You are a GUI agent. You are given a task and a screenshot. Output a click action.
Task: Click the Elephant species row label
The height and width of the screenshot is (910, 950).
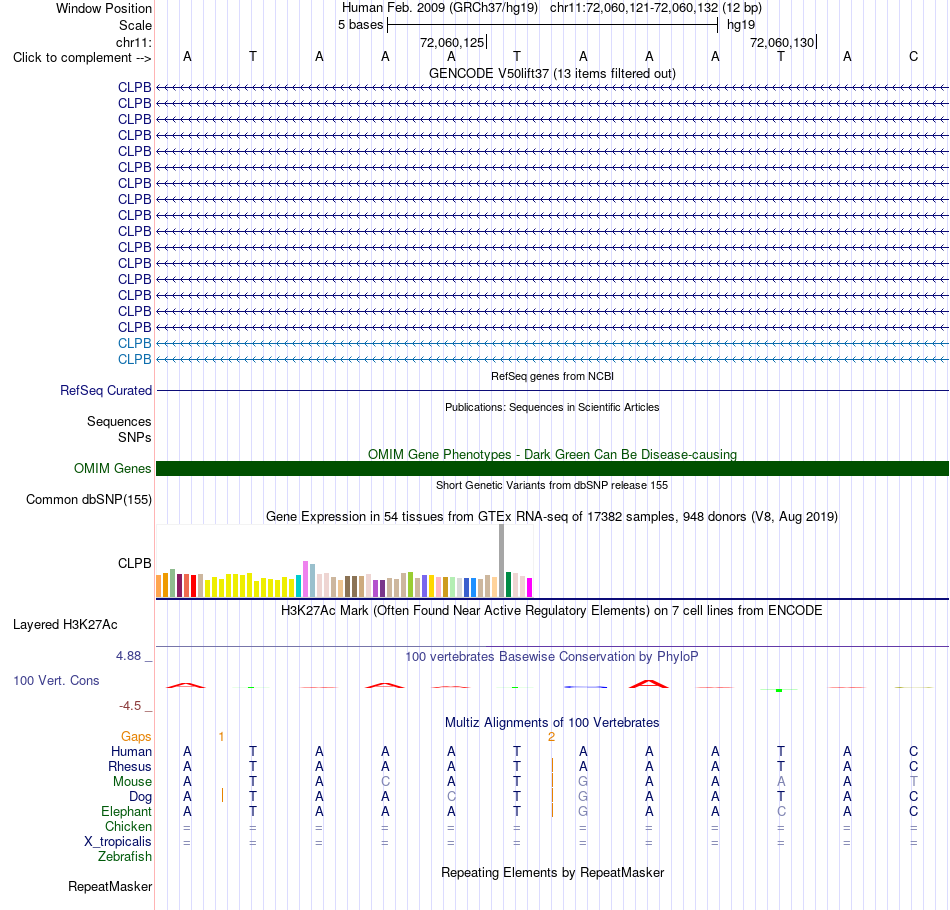point(126,811)
